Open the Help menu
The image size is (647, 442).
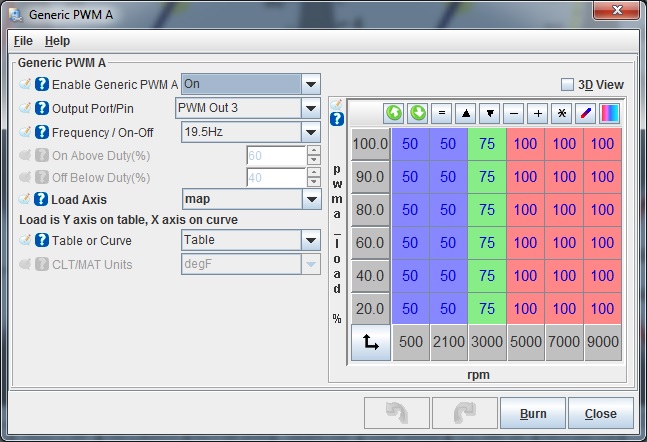tap(57, 41)
